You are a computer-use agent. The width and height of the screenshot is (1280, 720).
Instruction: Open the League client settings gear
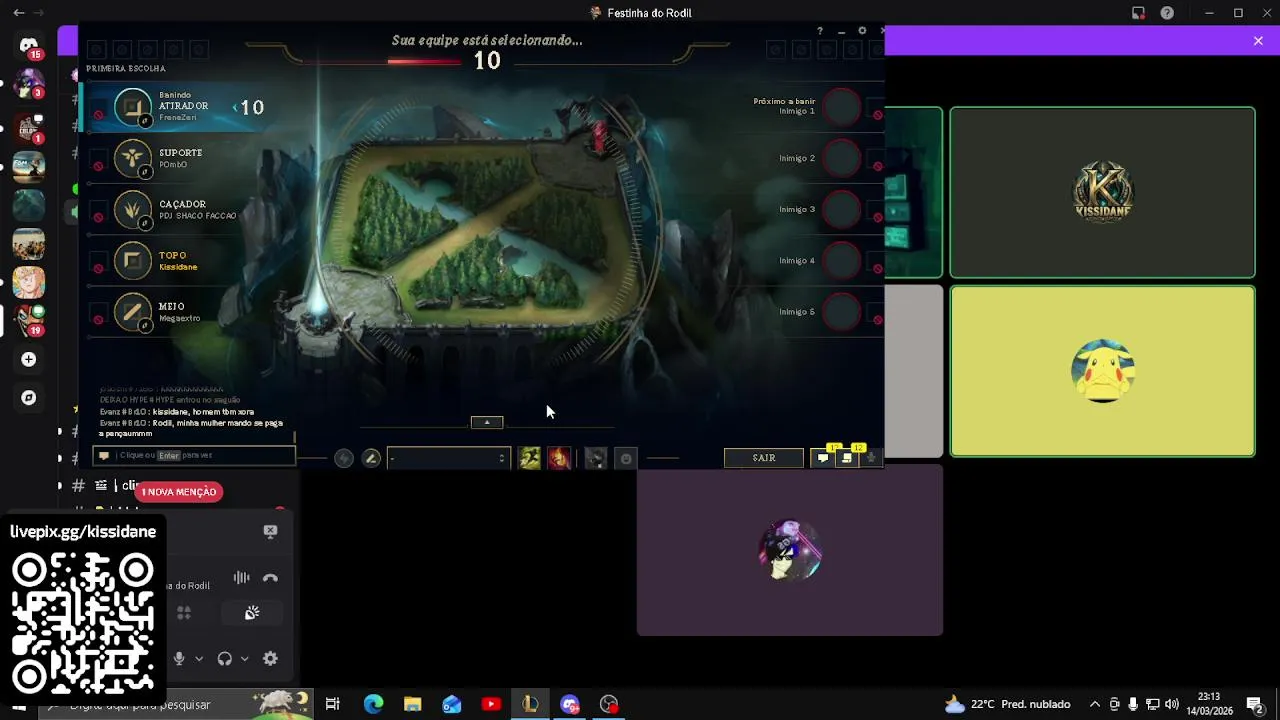click(862, 31)
